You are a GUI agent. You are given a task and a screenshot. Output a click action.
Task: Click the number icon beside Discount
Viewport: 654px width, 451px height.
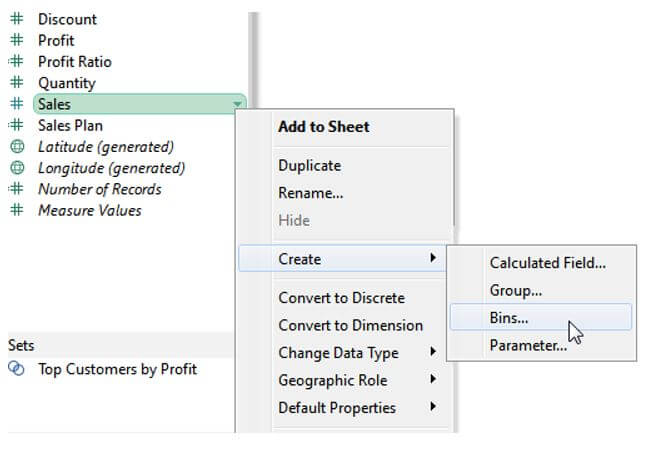(16, 19)
